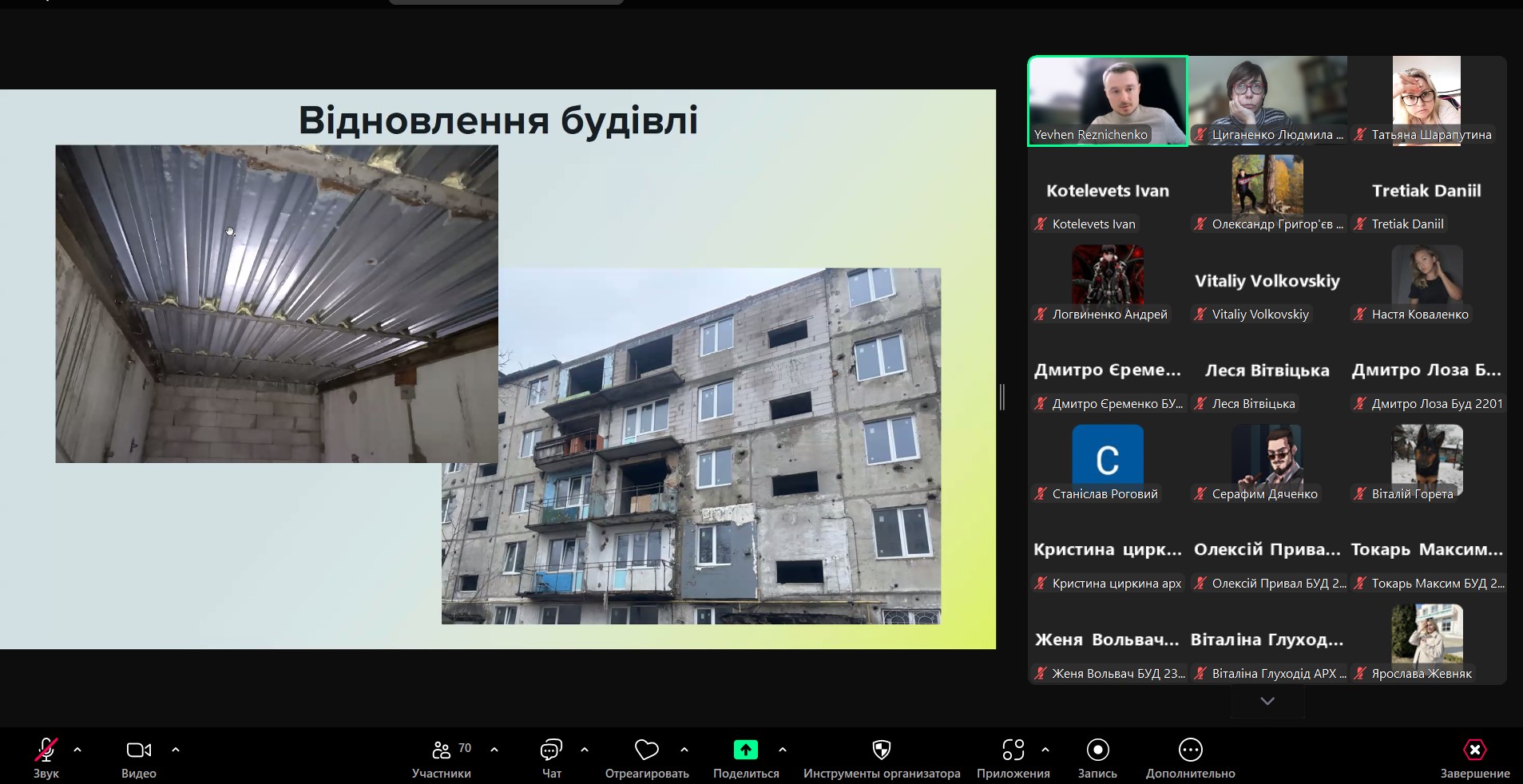Click muted mic icon of Кристина циркина арх

click(x=1040, y=584)
